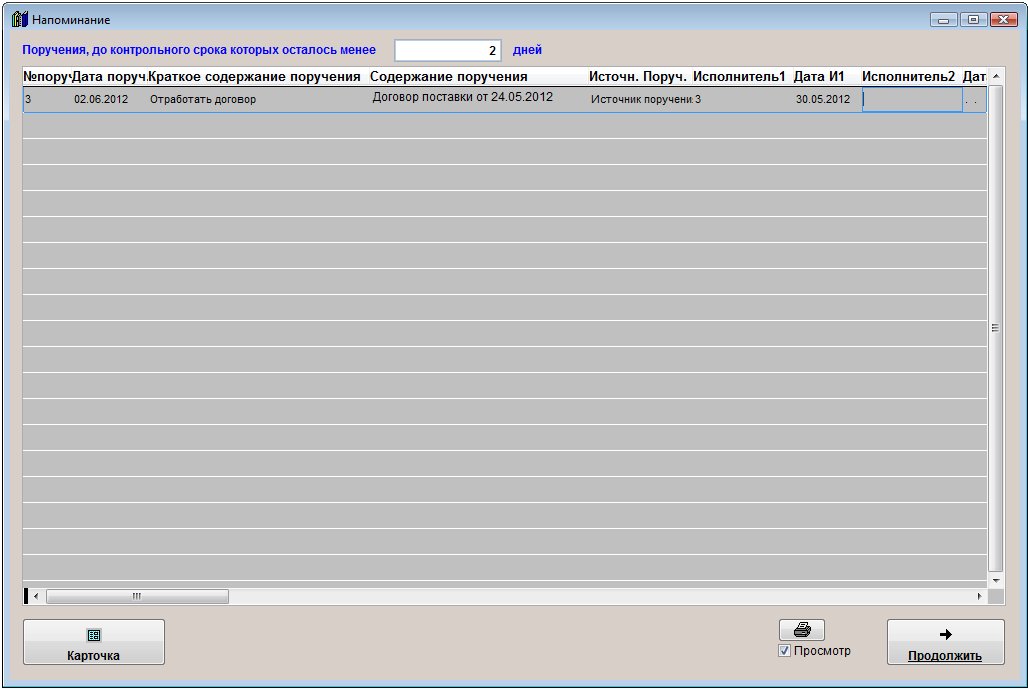The height and width of the screenshot is (690, 1028).
Task: Click the horizontal scrollbar left arrow
Action: point(36,596)
